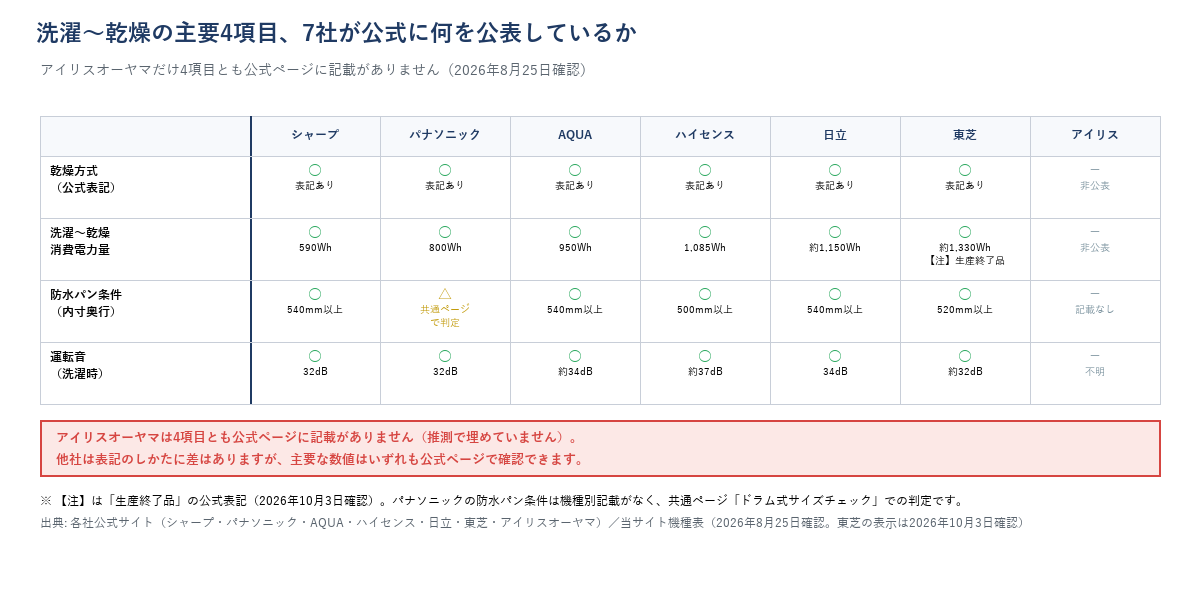The image size is (1200, 600).
Task: Click the 34dB value for 日立
Action: click(835, 372)
